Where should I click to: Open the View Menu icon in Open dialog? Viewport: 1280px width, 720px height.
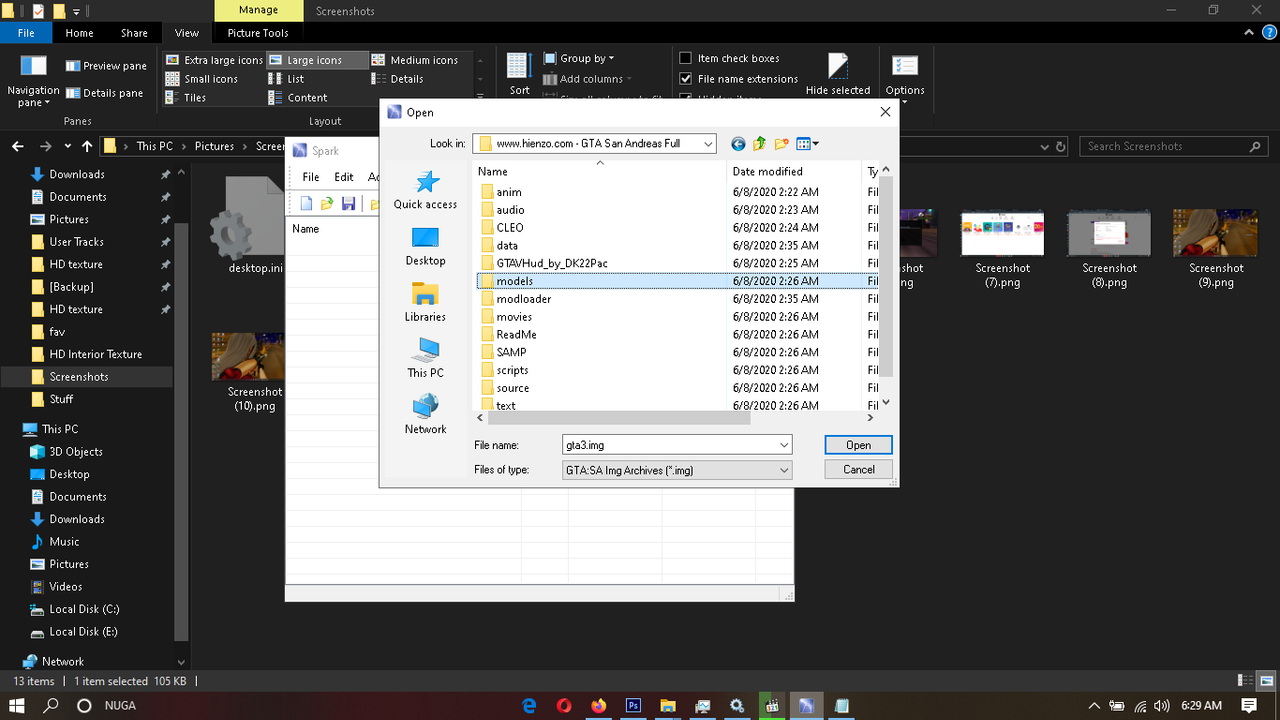point(807,144)
